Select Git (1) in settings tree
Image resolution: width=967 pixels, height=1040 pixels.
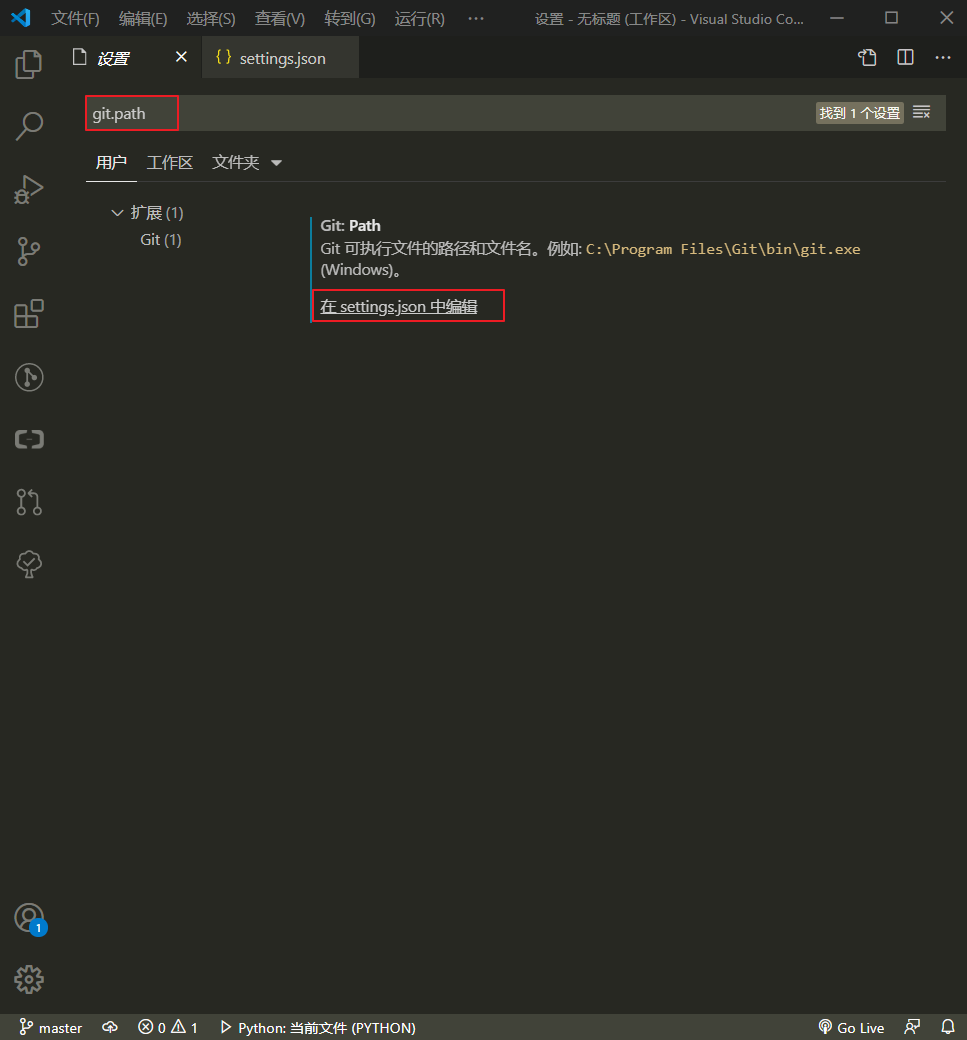161,239
